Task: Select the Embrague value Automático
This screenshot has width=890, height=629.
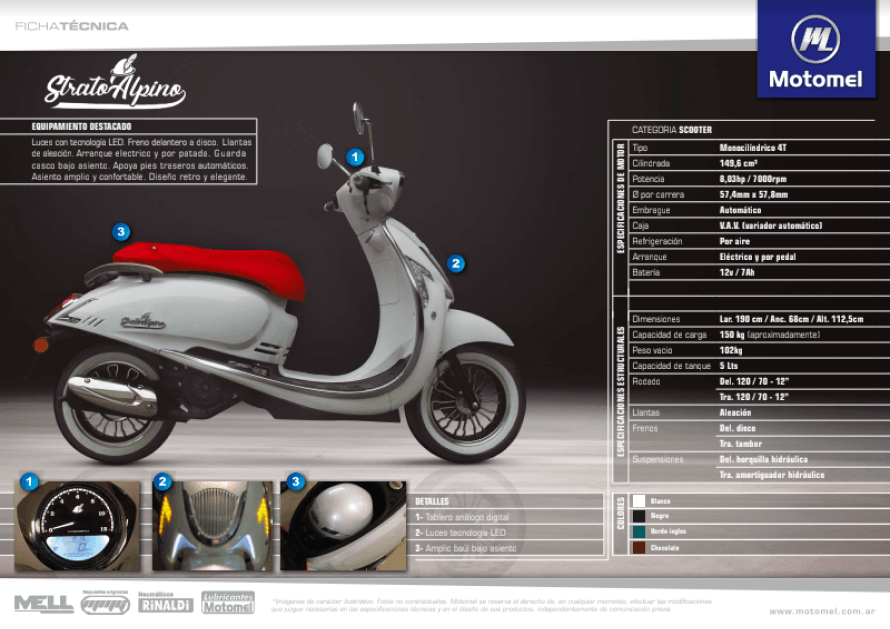Action: pos(740,210)
